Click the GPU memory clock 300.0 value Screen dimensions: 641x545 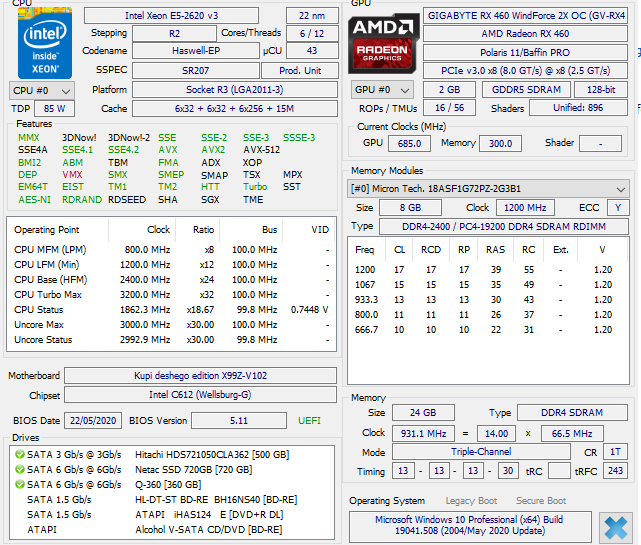point(500,144)
